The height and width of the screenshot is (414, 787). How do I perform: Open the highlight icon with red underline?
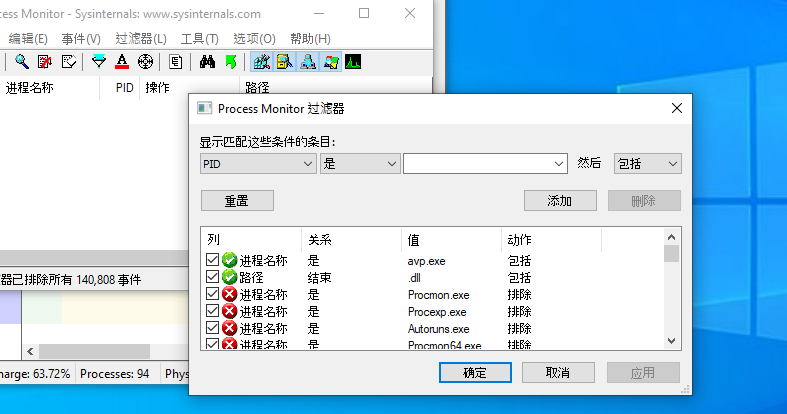coord(122,62)
